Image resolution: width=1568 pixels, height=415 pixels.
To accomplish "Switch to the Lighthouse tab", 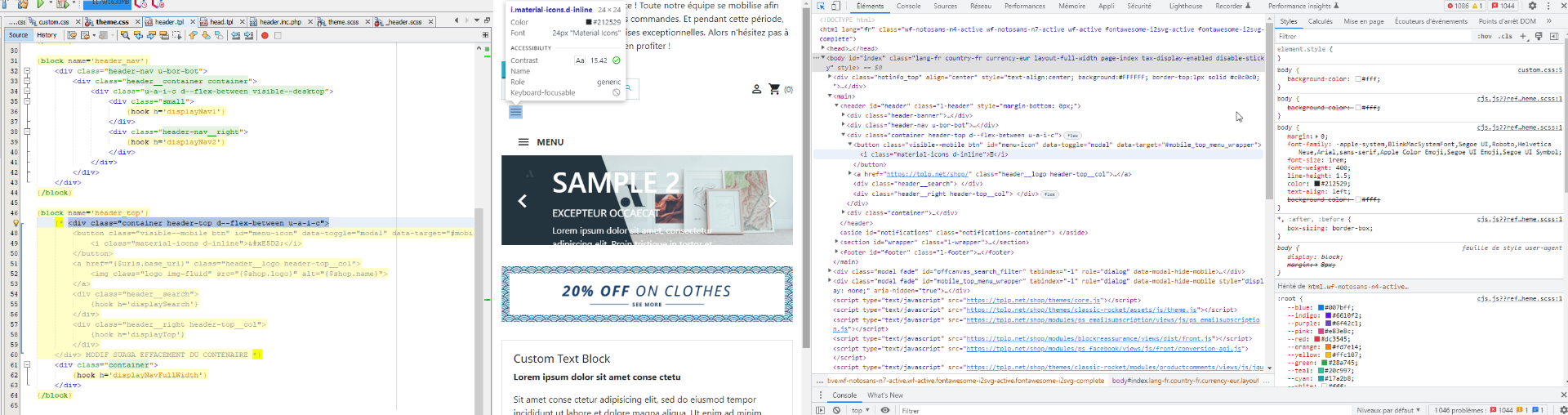I will pyautogui.click(x=1185, y=6).
